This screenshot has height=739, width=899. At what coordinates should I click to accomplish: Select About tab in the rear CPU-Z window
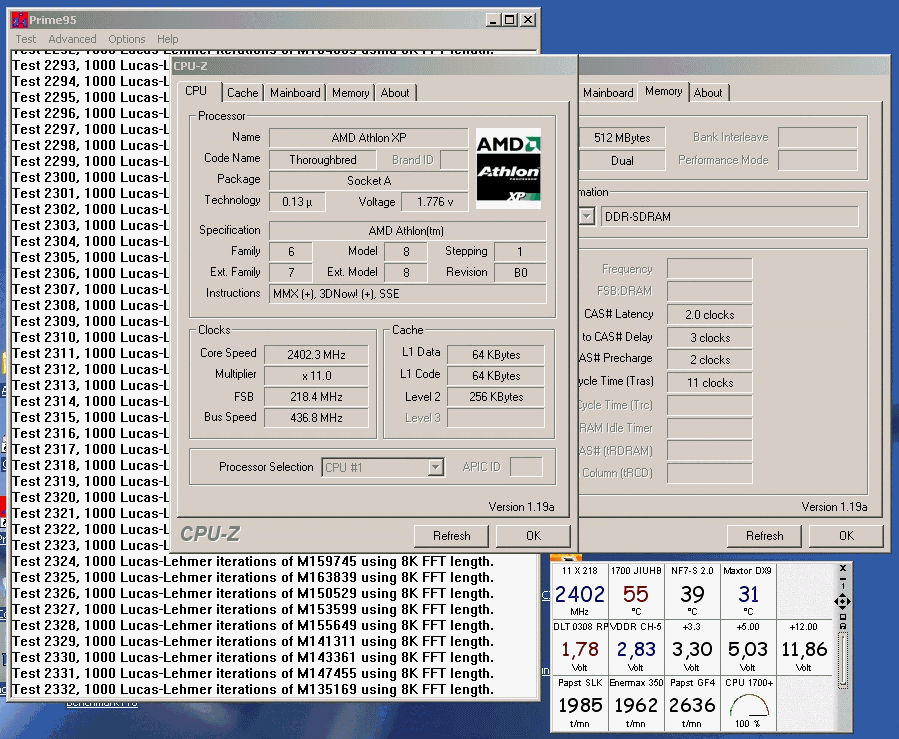pyautogui.click(x=708, y=93)
